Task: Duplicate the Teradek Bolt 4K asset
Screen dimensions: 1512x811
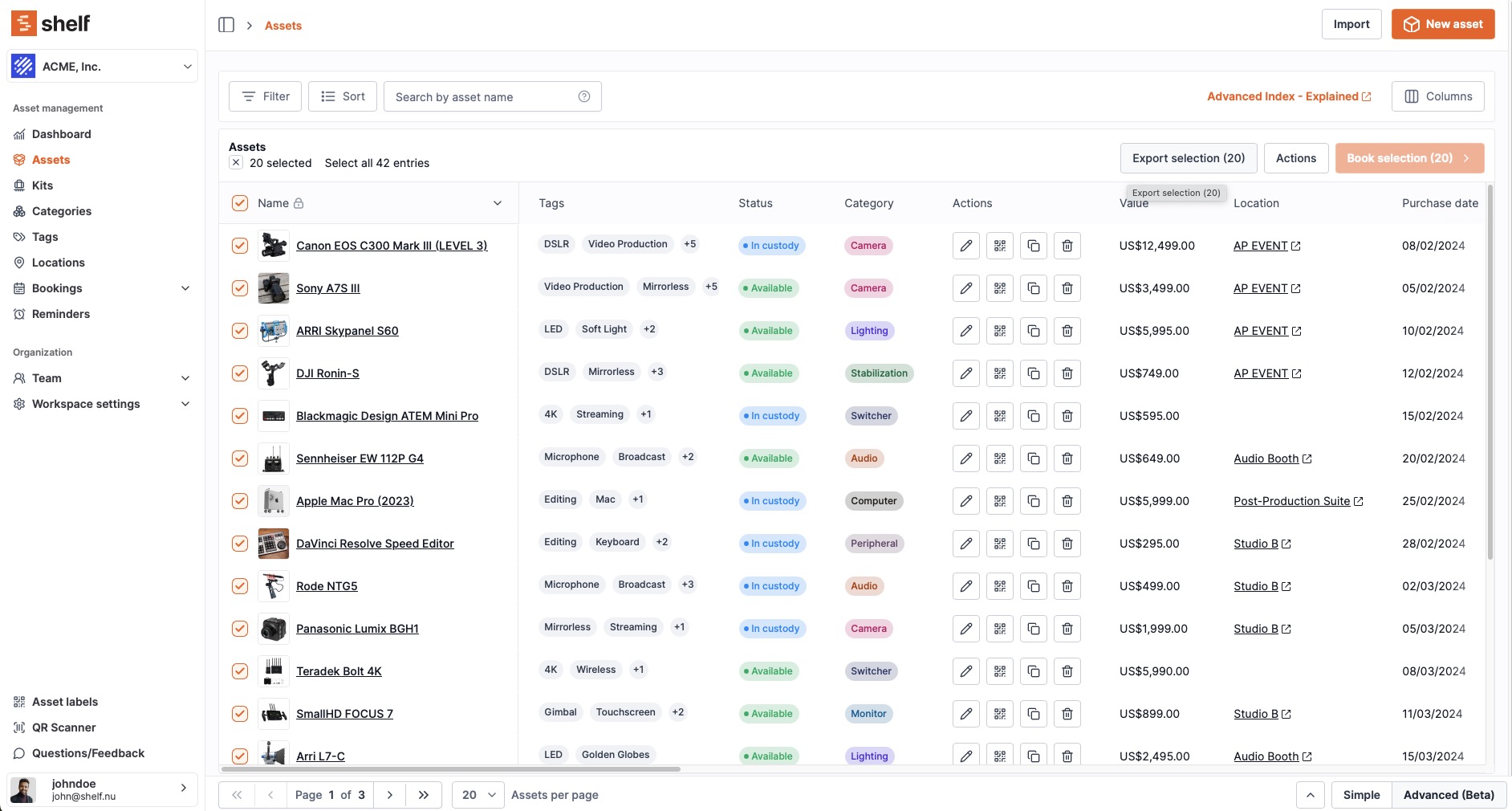Action: point(1034,671)
